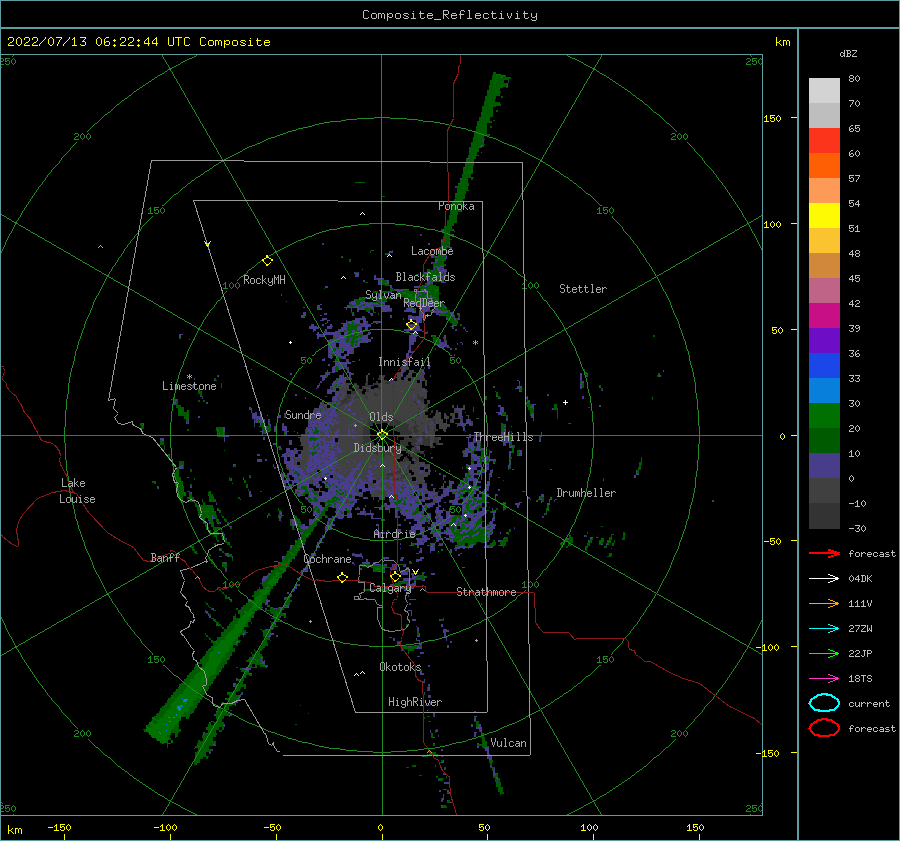Click the 2022/07/13 06:22:44 UTC timestamp

coord(99,42)
